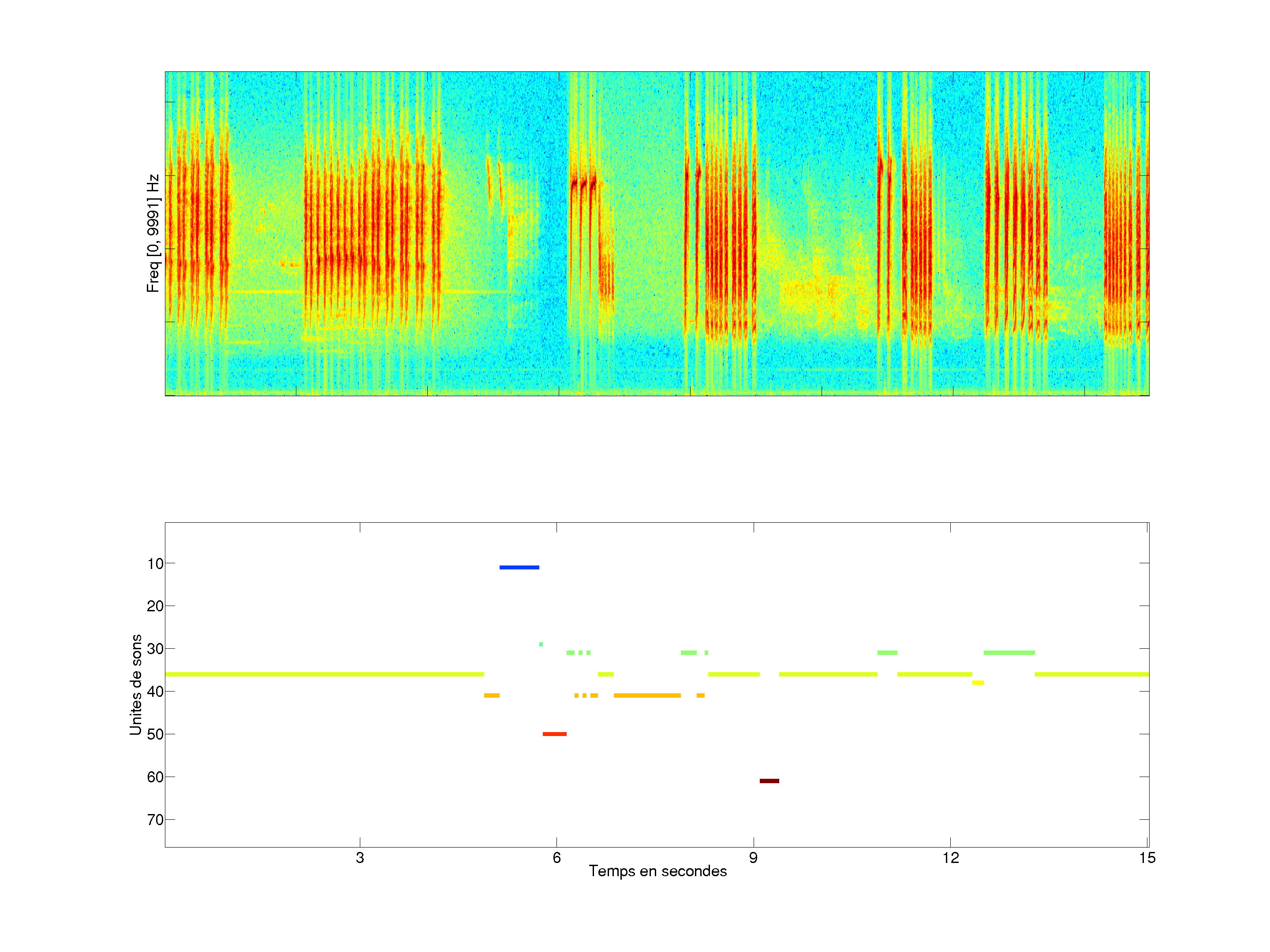This screenshot has height=952, width=1270.
Task: Click the y-axis tick label 20
Action: [155, 606]
